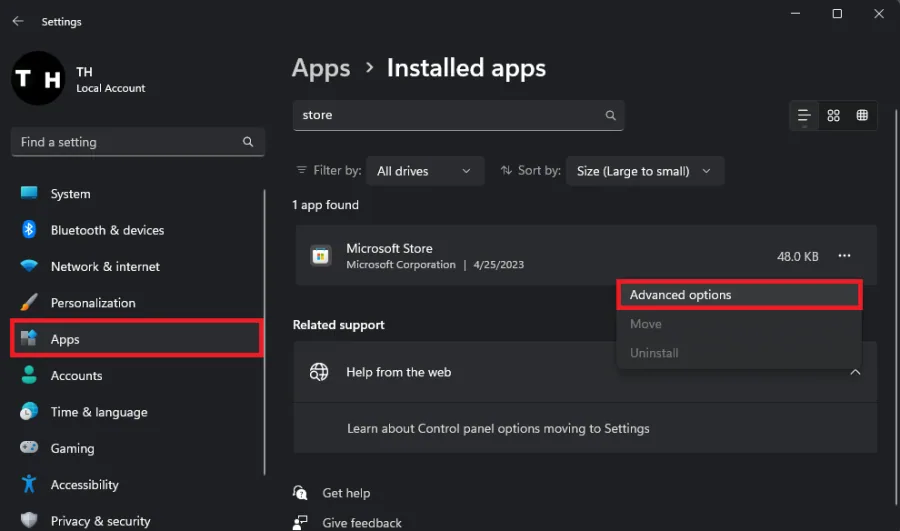The image size is (900, 531).
Task: Click the Find a setting search field
Action: pyautogui.click(x=138, y=142)
